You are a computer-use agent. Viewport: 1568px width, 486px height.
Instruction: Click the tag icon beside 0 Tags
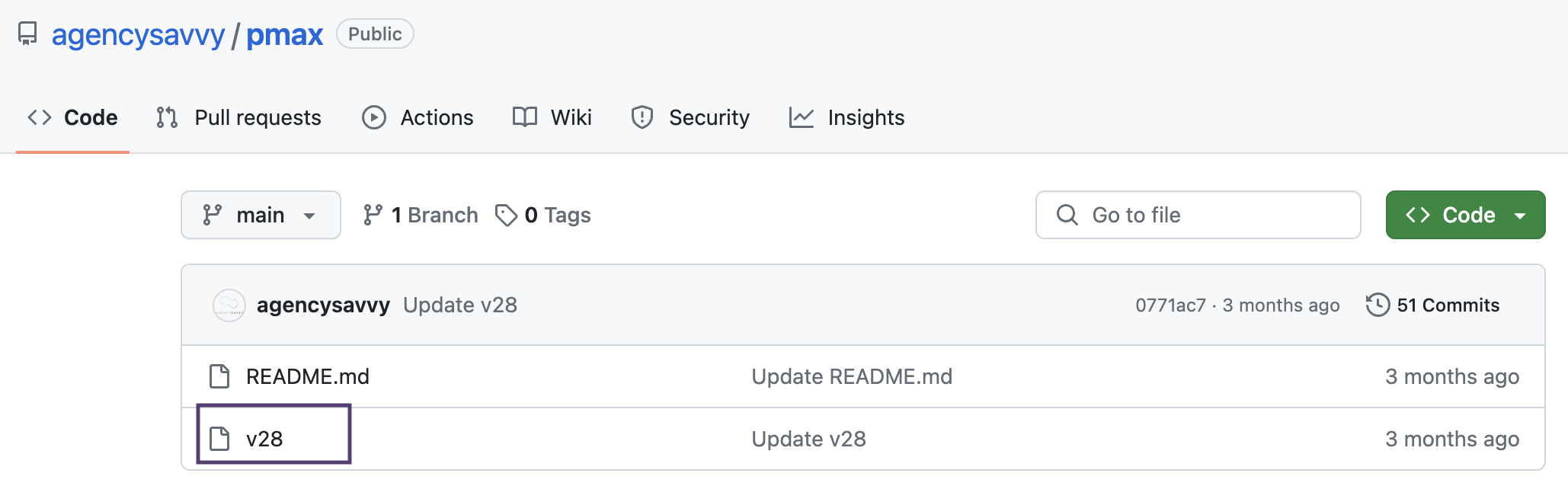(506, 216)
